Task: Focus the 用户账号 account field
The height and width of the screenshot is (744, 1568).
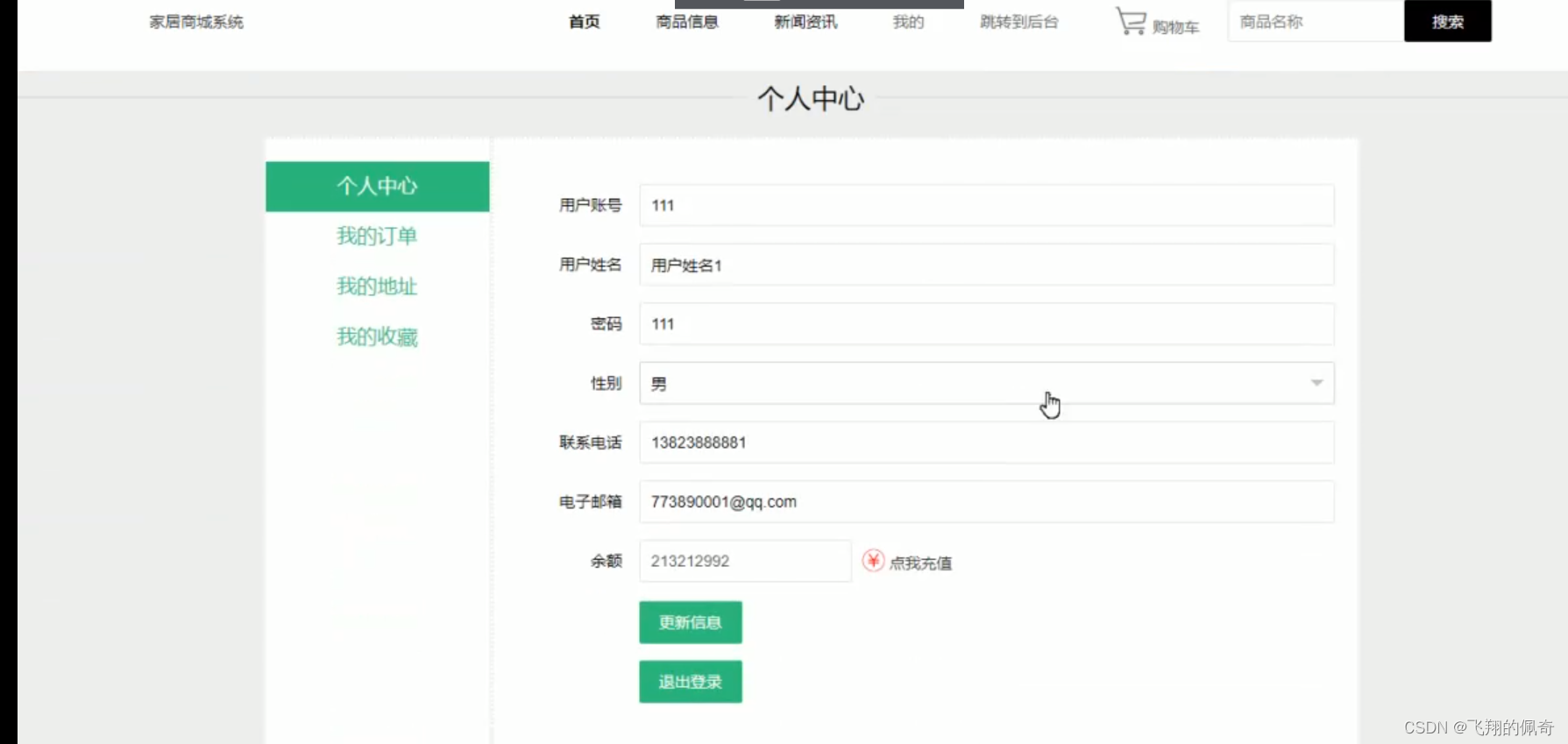Action: pyautogui.click(x=987, y=205)
